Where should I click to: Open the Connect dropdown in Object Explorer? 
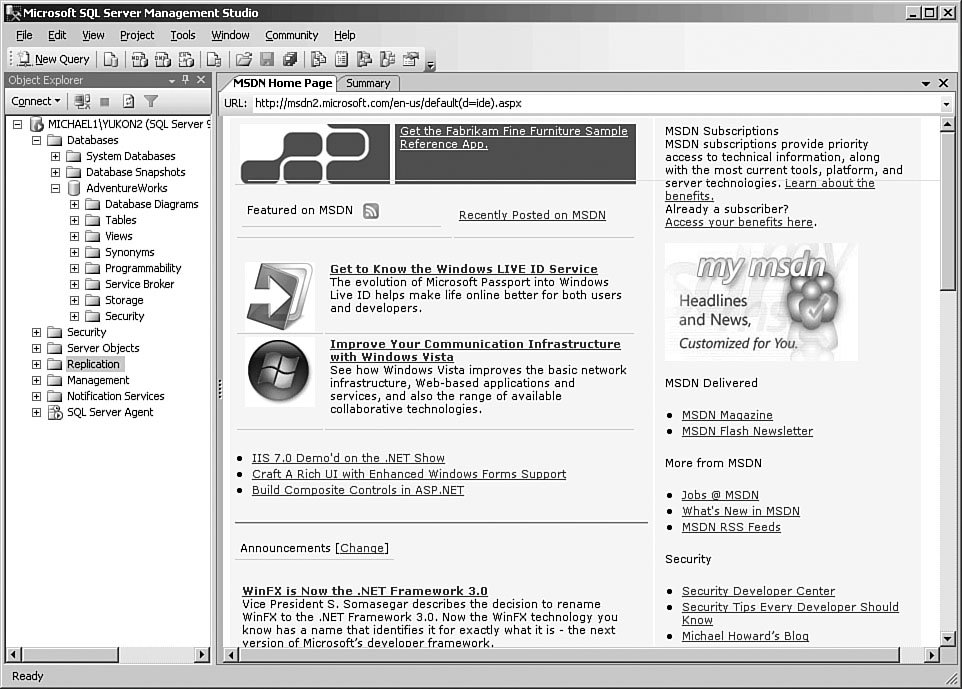coord(36,101)
